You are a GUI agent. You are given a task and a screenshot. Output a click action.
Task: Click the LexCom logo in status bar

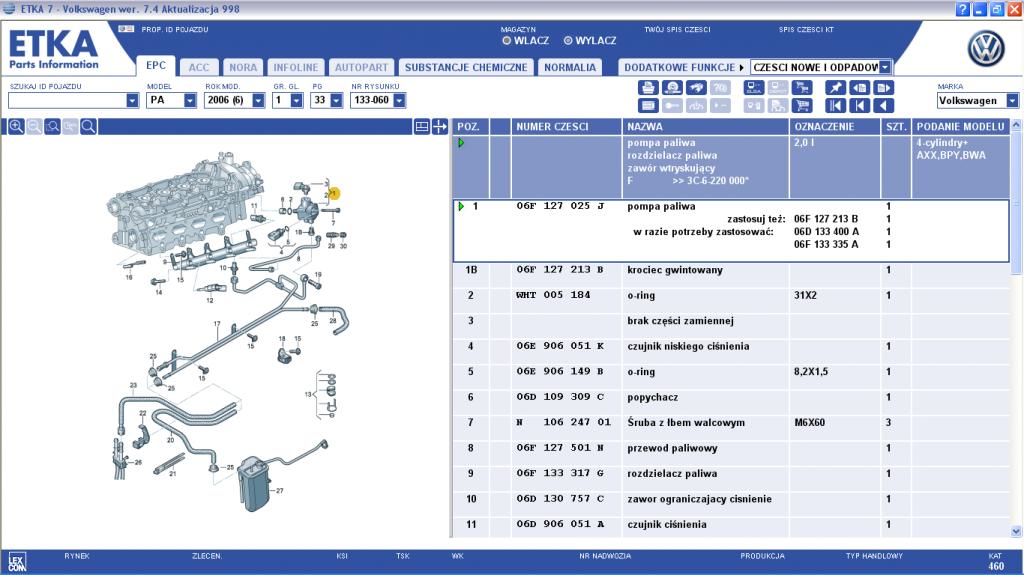point(17,563)
